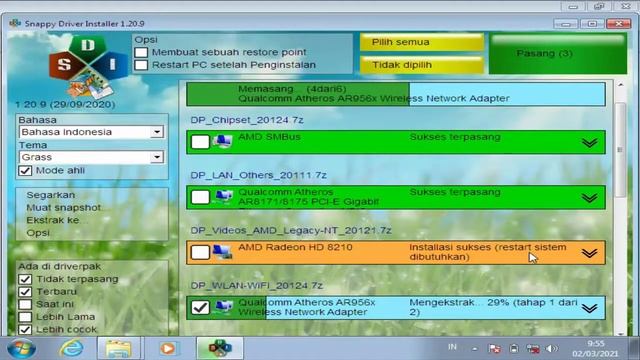Click the Qualcomm AR8171 LAN device icon
The image size is (640, 360).
[224, 197]
